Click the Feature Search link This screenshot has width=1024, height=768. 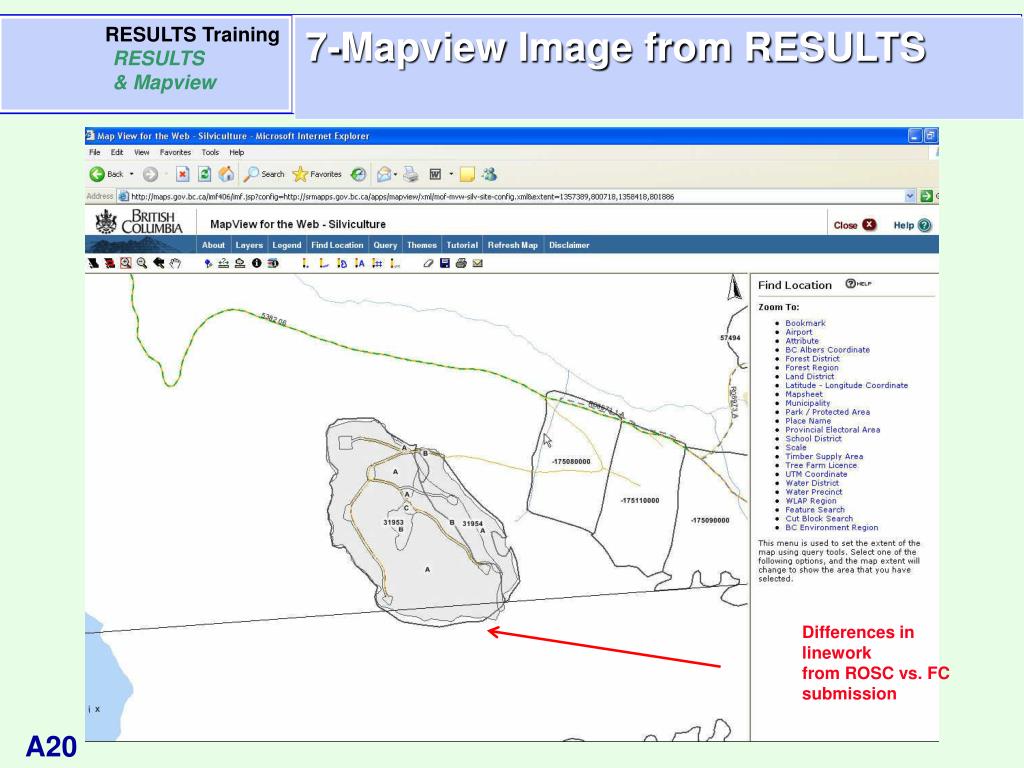[815, 510]
